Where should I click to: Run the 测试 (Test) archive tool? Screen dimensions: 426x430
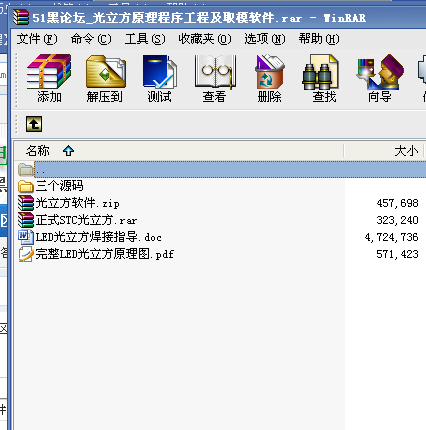(159, 78)
